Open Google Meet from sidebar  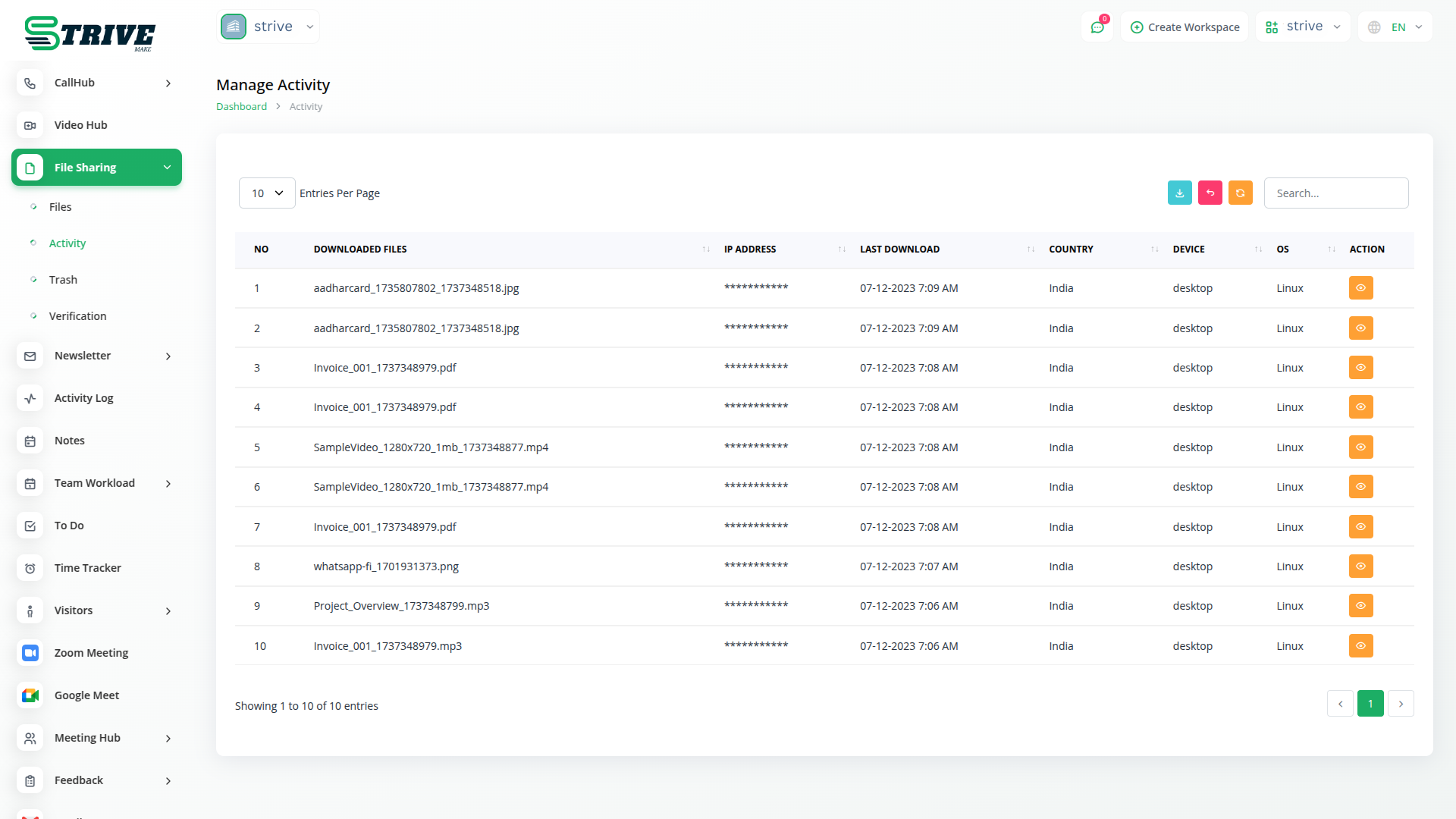(86, 695)
